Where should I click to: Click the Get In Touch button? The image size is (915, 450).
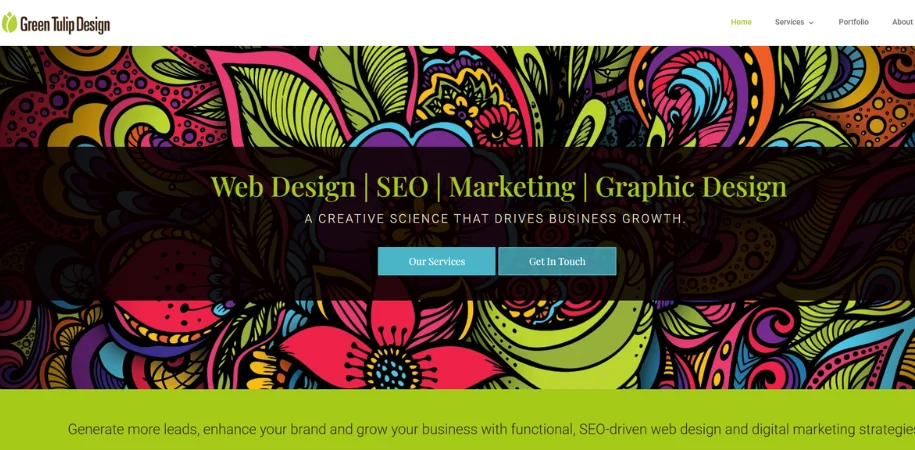557,261
